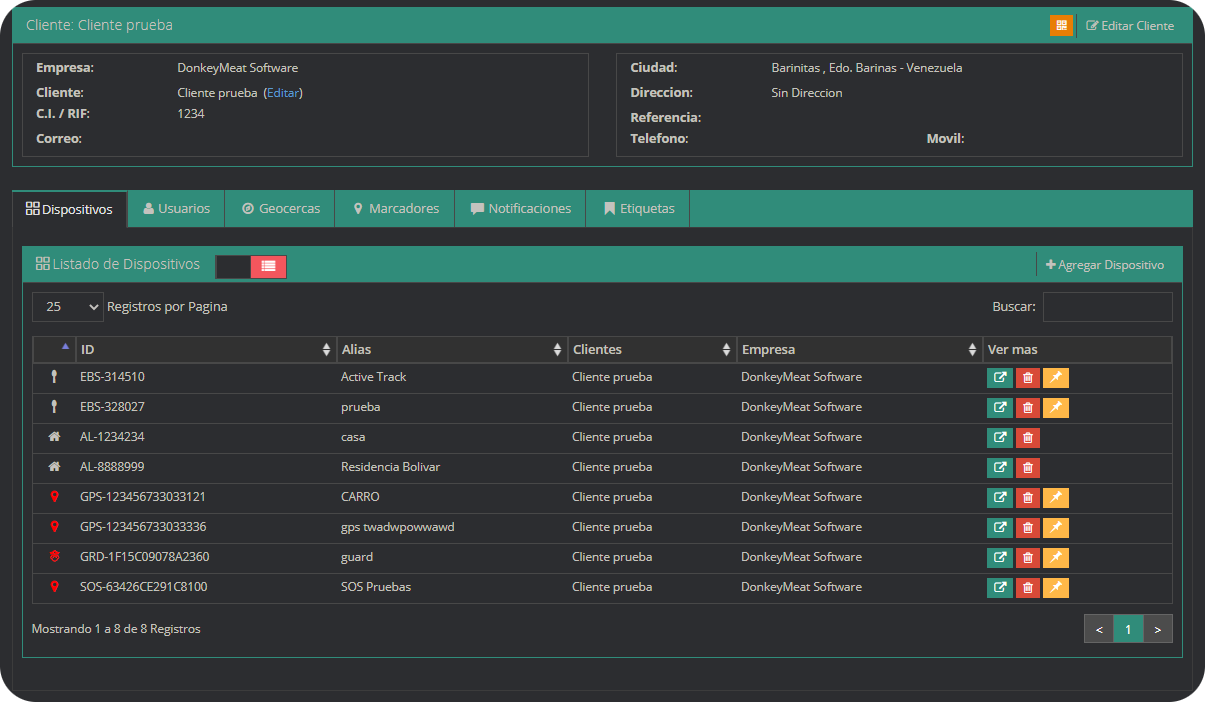Click the orange grid icon in the header
Screen dimensions: 1205x702
click(x=1061, y=25)
